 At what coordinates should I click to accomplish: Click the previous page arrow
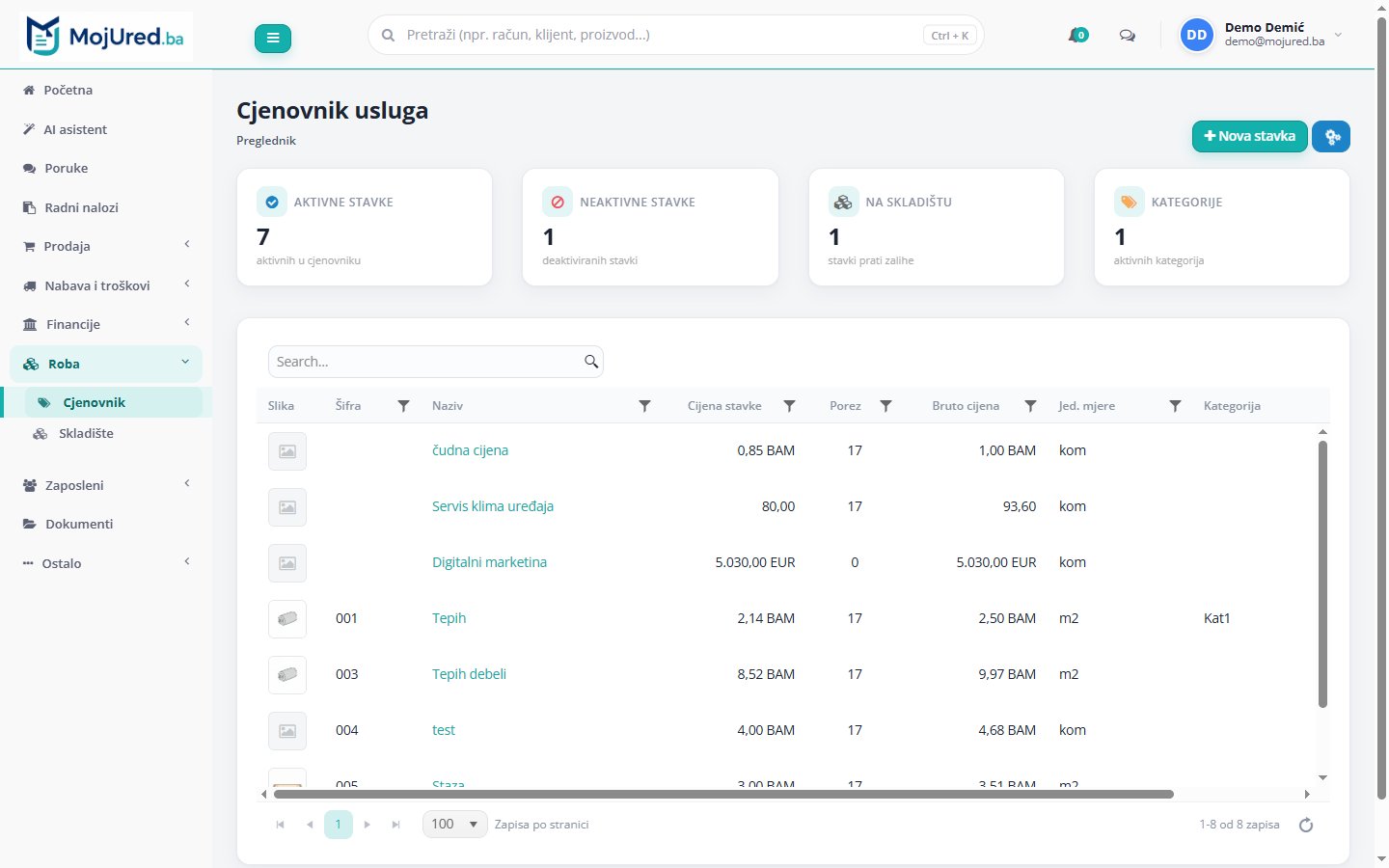[310, 825]
